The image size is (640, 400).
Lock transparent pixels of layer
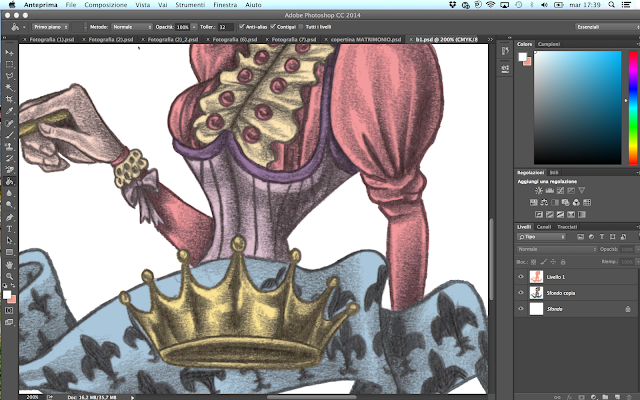point(533,262)
